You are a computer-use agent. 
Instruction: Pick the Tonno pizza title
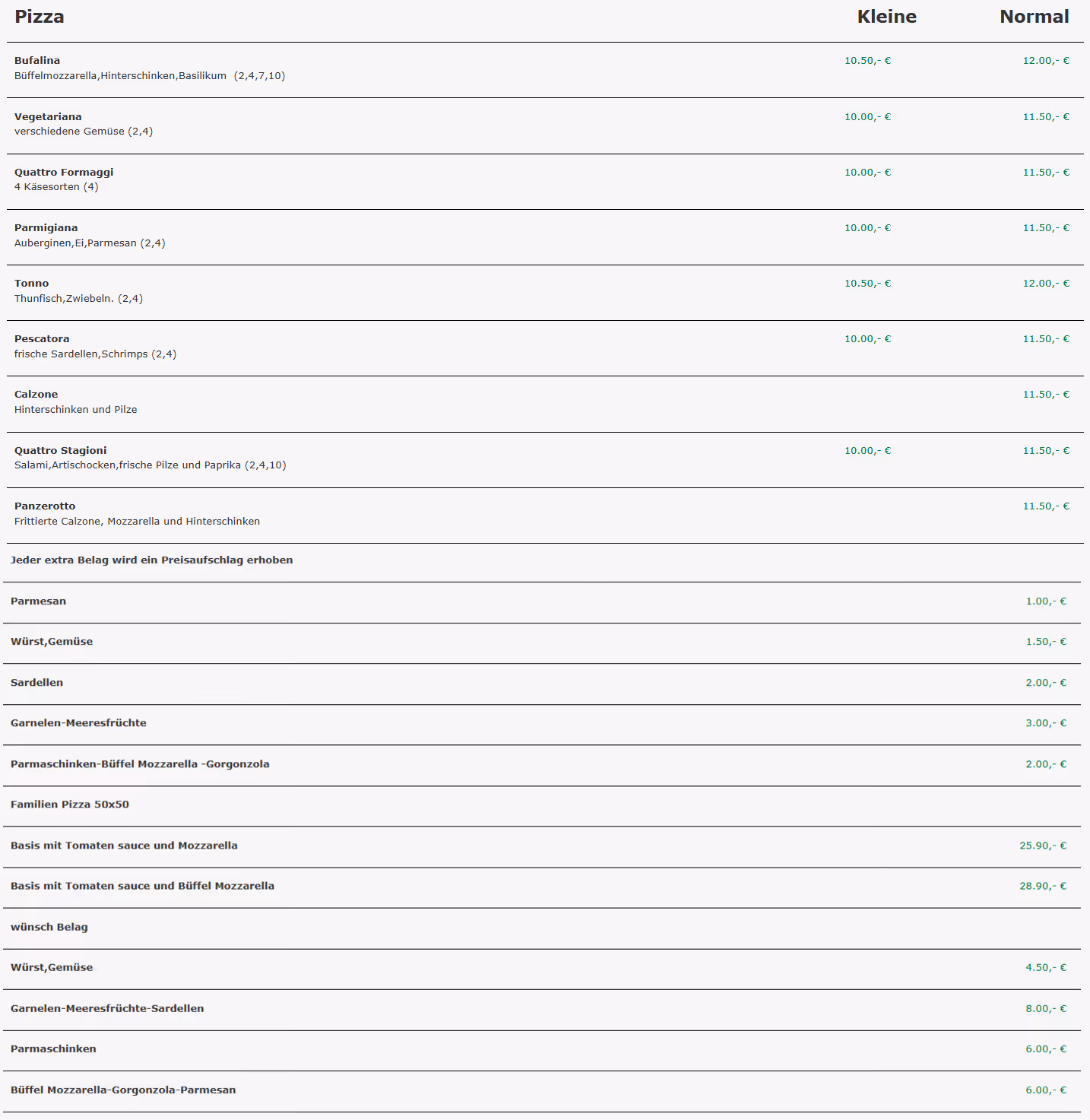click(x=31, y=284)
